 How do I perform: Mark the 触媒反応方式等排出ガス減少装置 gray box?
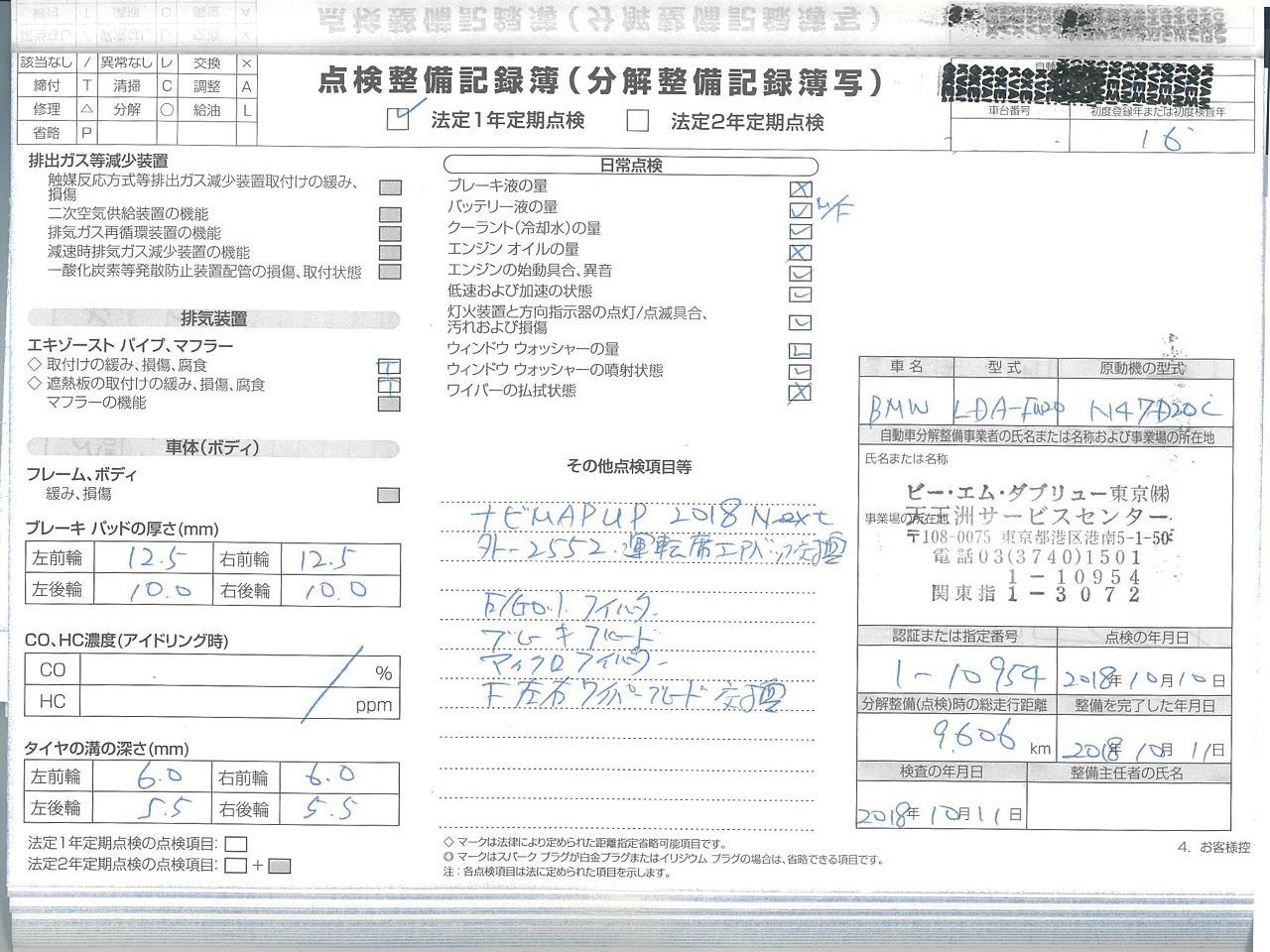390,187
